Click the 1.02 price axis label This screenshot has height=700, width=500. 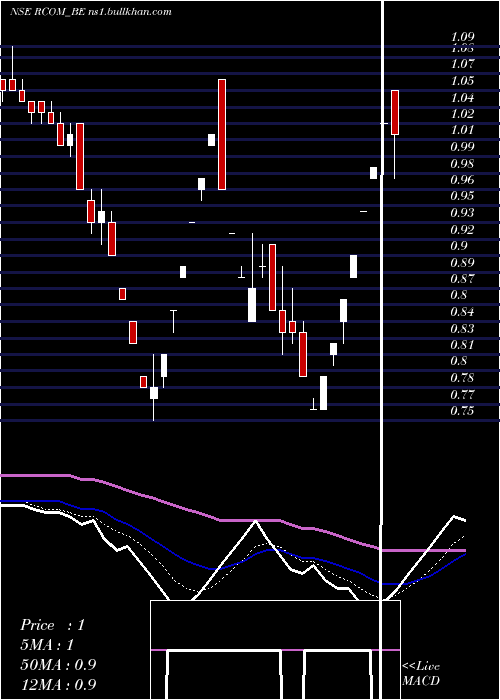(x=462, y=113)
